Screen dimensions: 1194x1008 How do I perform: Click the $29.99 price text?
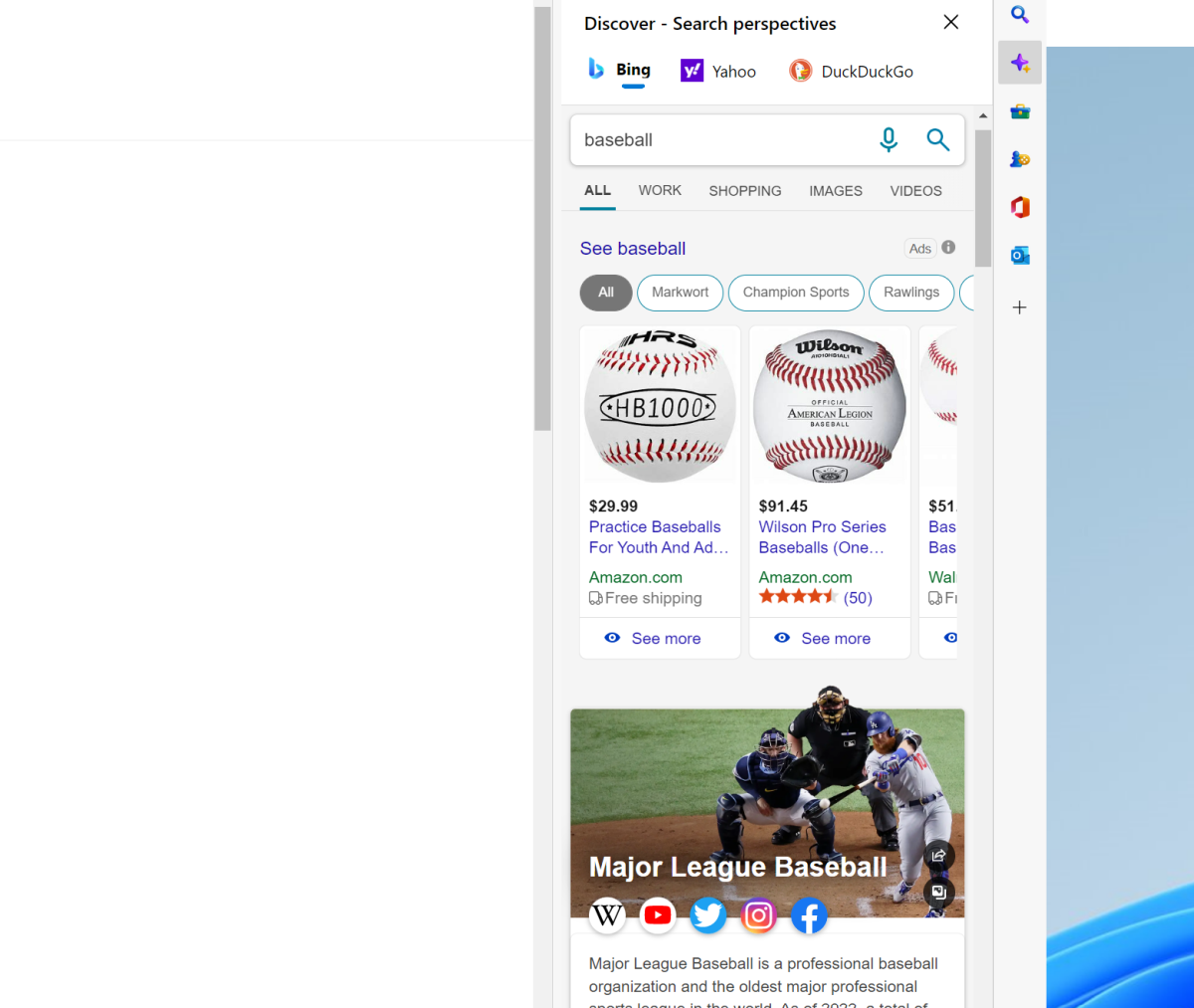[x=614, y=505]
